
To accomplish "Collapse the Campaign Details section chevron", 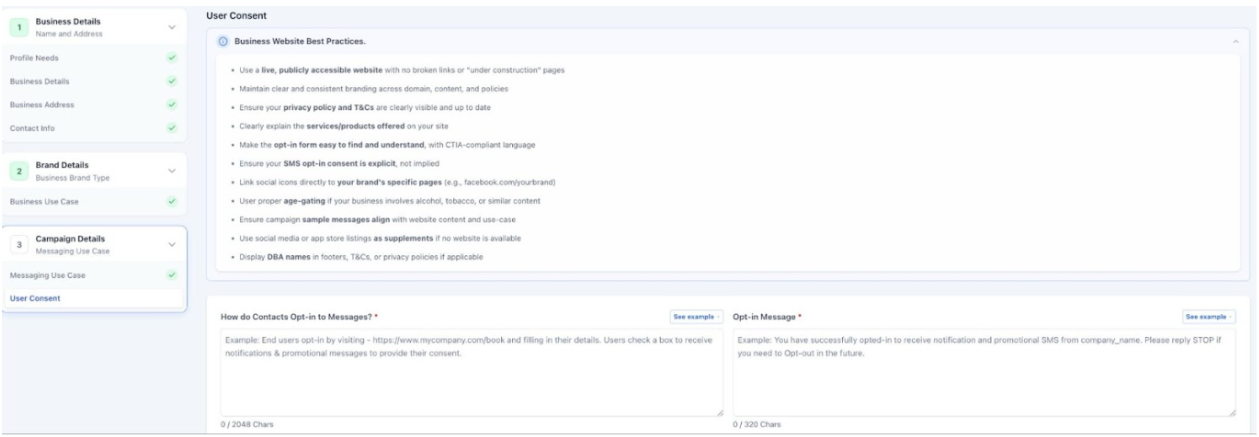I will (x=172, y=246).
